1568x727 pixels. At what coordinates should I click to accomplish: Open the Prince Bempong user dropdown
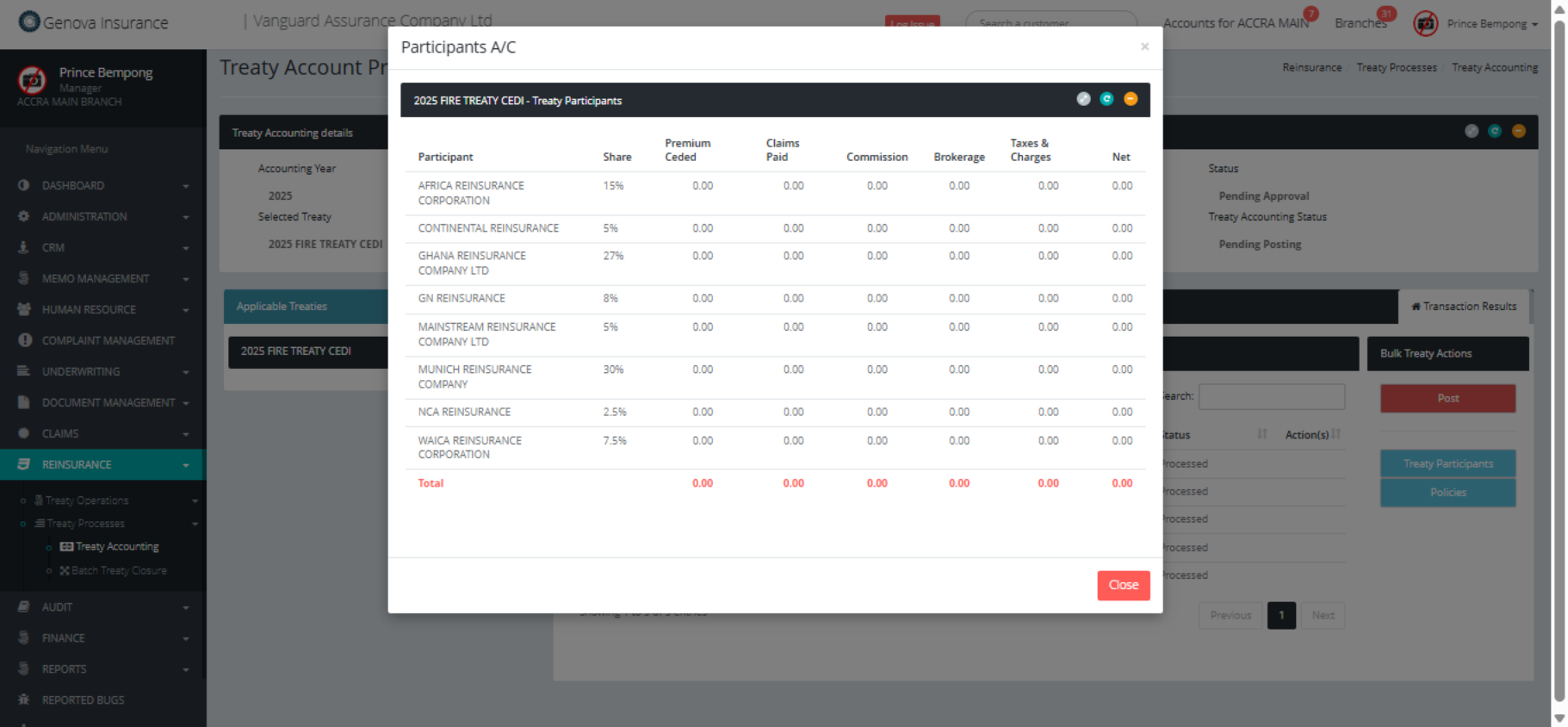[x=1491, y=24]
